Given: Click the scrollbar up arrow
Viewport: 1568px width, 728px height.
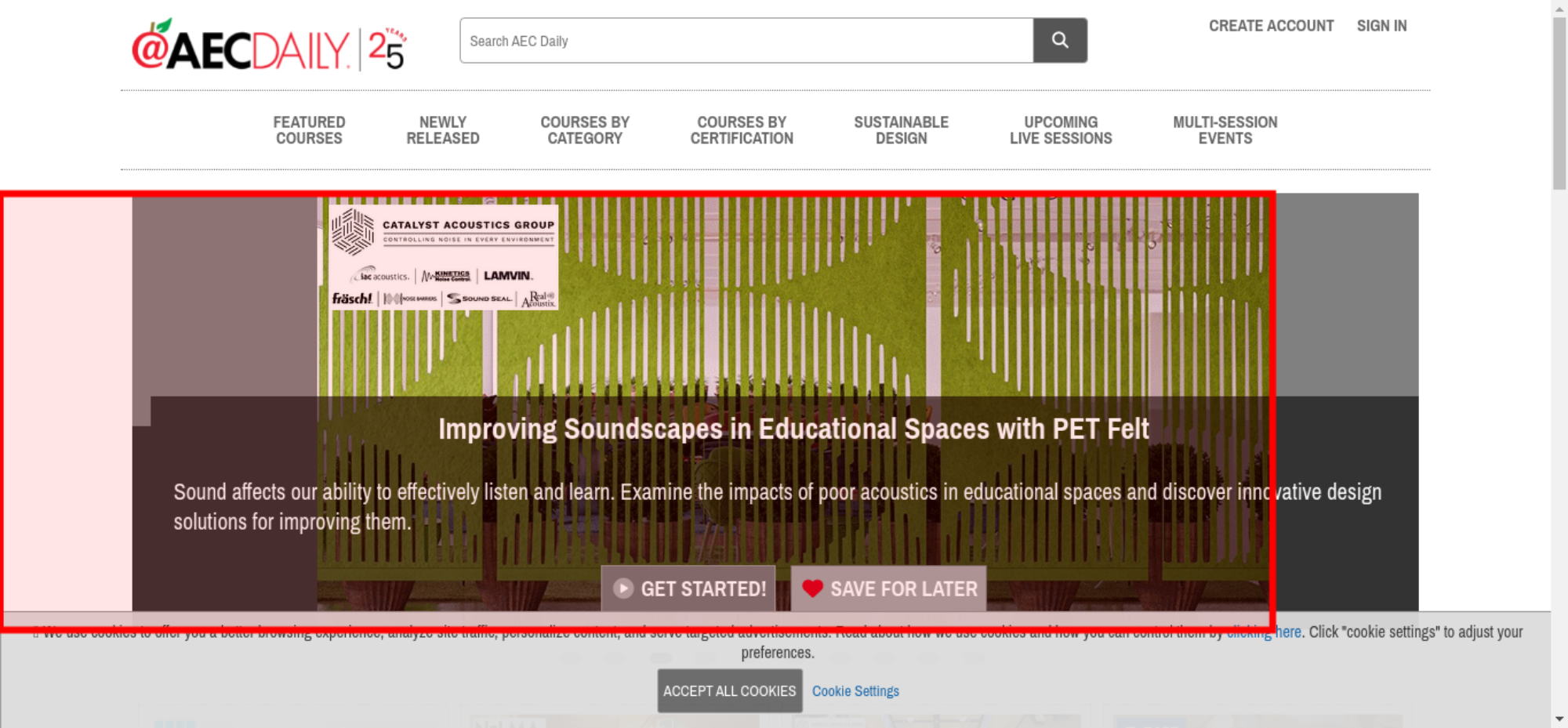Looking at the screenshot, I should click(1559, 8).
